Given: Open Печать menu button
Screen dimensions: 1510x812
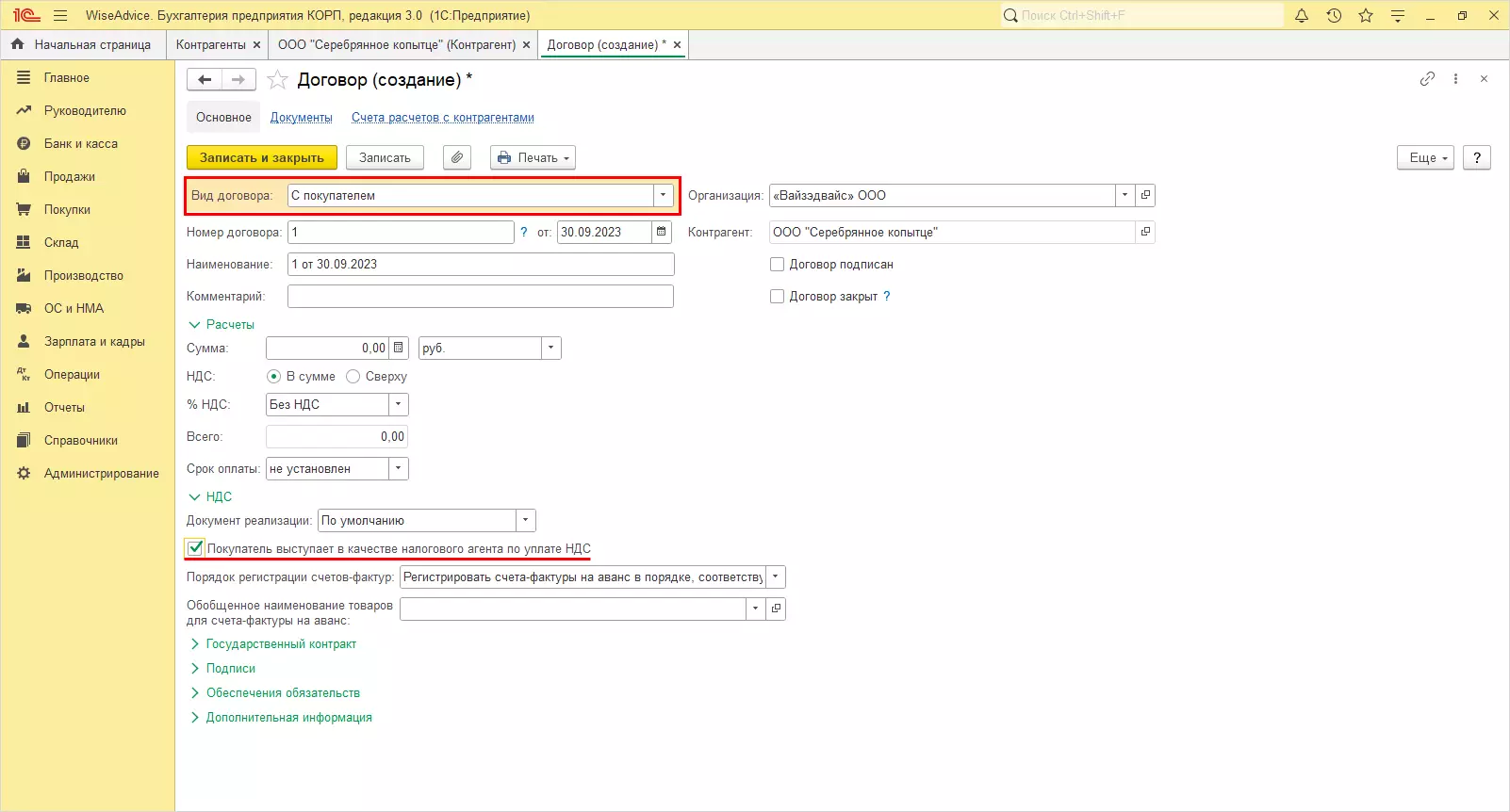Looking at the screenshot, I should (x=533, y=157).
